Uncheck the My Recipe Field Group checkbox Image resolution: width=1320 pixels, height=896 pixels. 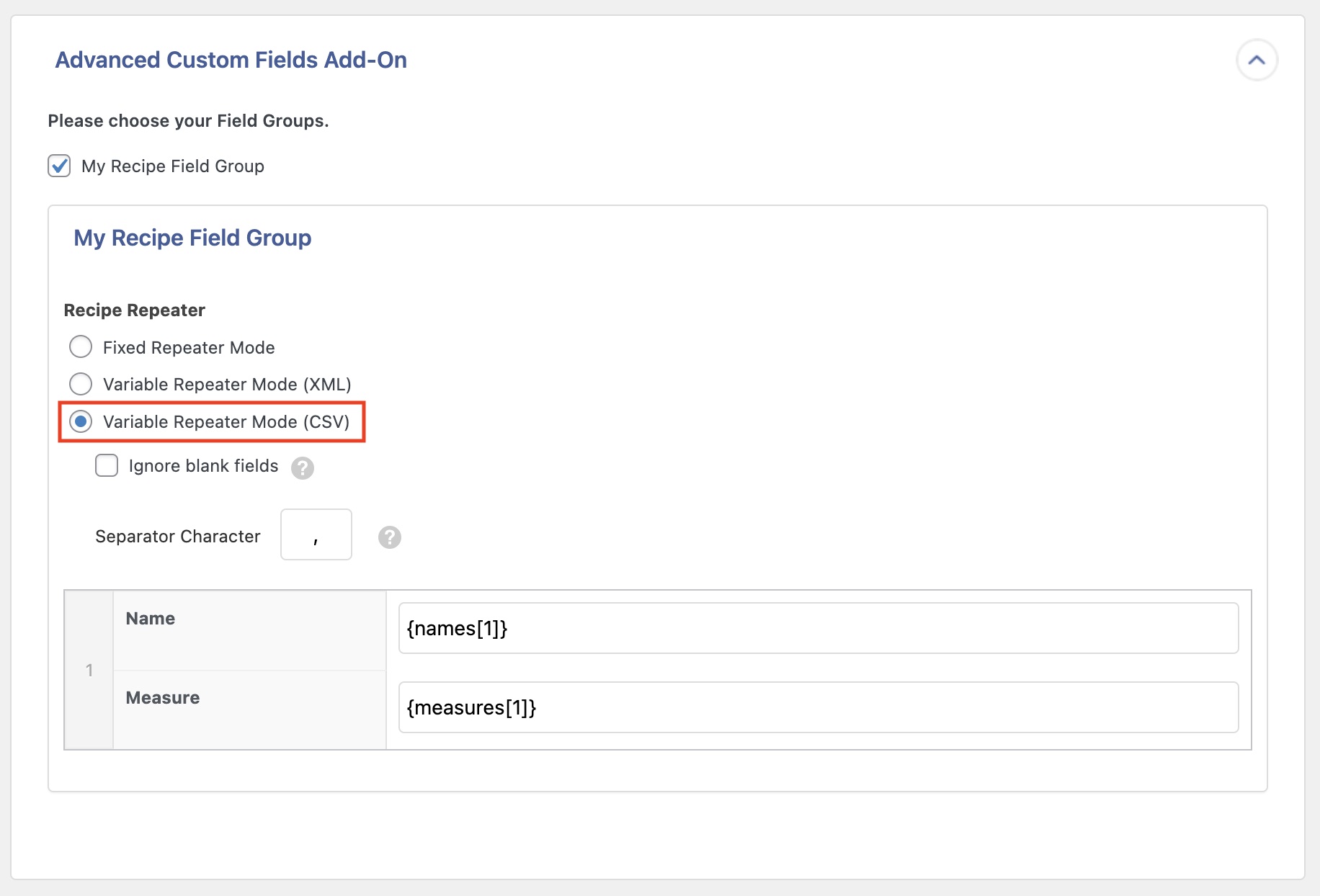pyautogui.click(x=59, y=166)
